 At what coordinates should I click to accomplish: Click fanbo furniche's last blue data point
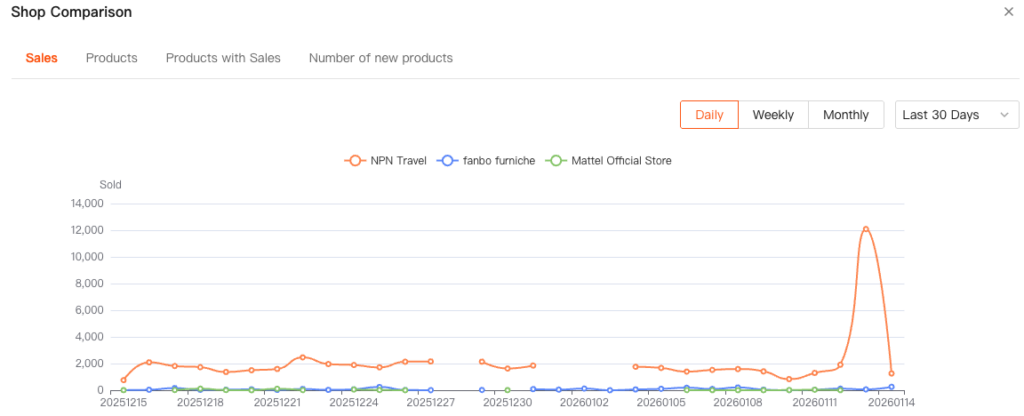coord(891,387)
